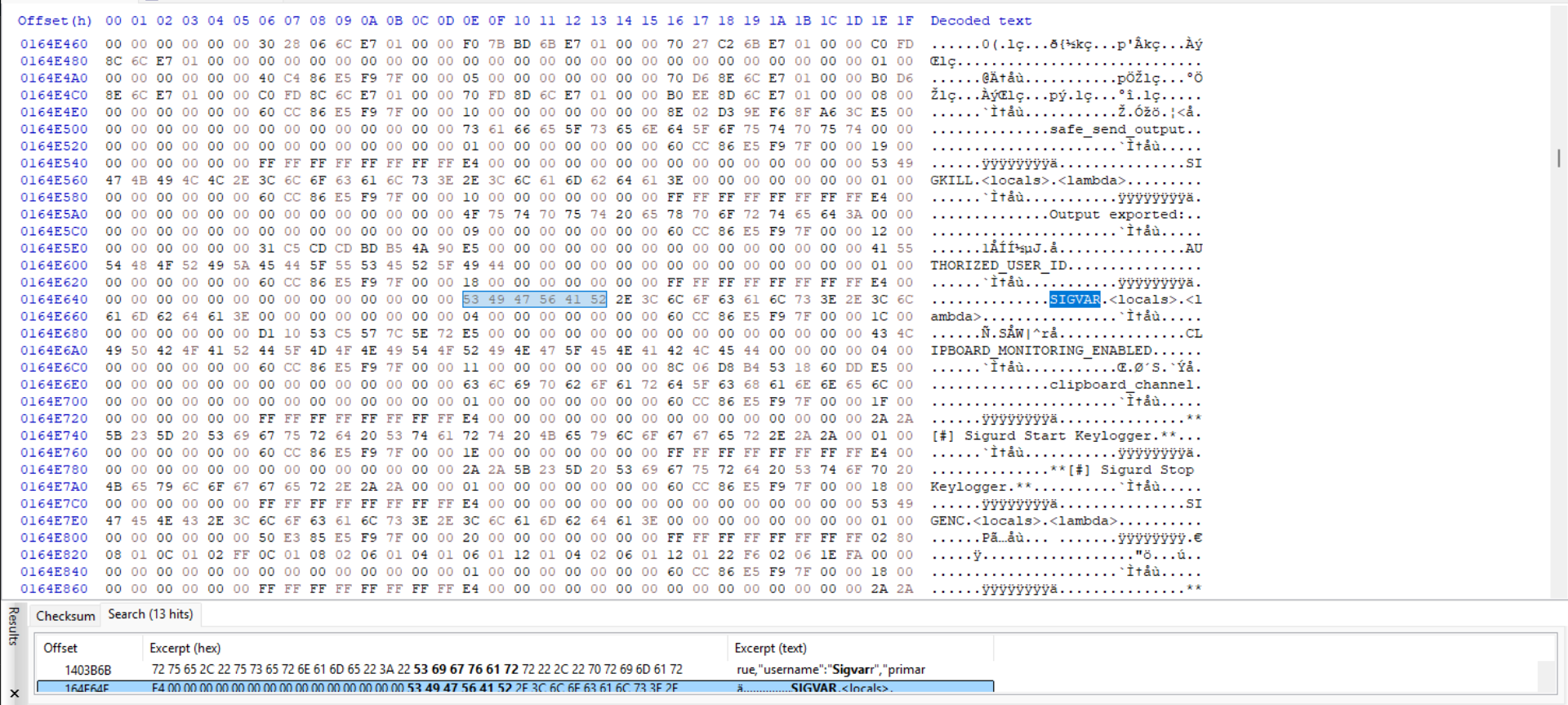The width and height of the screenshot is (1568, 705).
Task: Click the highlighted SIGVAR in decoded text
Action: pyautogui.click(x=1074, y=300)
